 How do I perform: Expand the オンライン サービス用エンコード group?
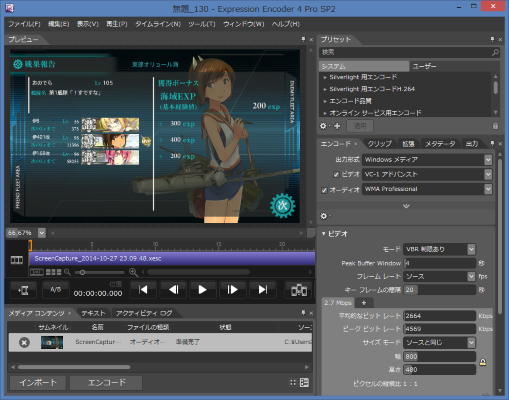pyautogui.click(x=325, y=113)
